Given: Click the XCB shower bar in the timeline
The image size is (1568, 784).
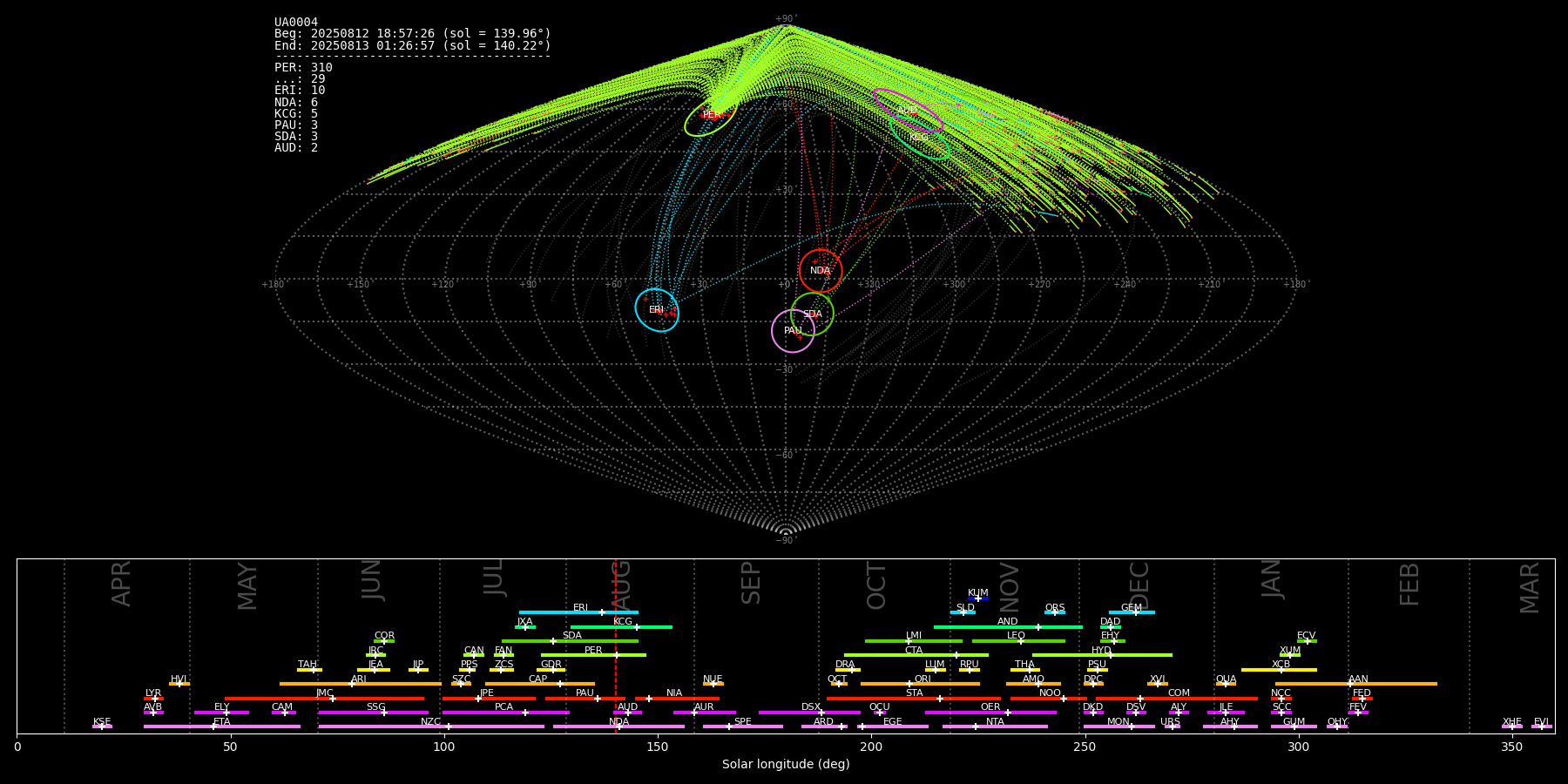Looking at the screenshot, I should coord(1279,670).
